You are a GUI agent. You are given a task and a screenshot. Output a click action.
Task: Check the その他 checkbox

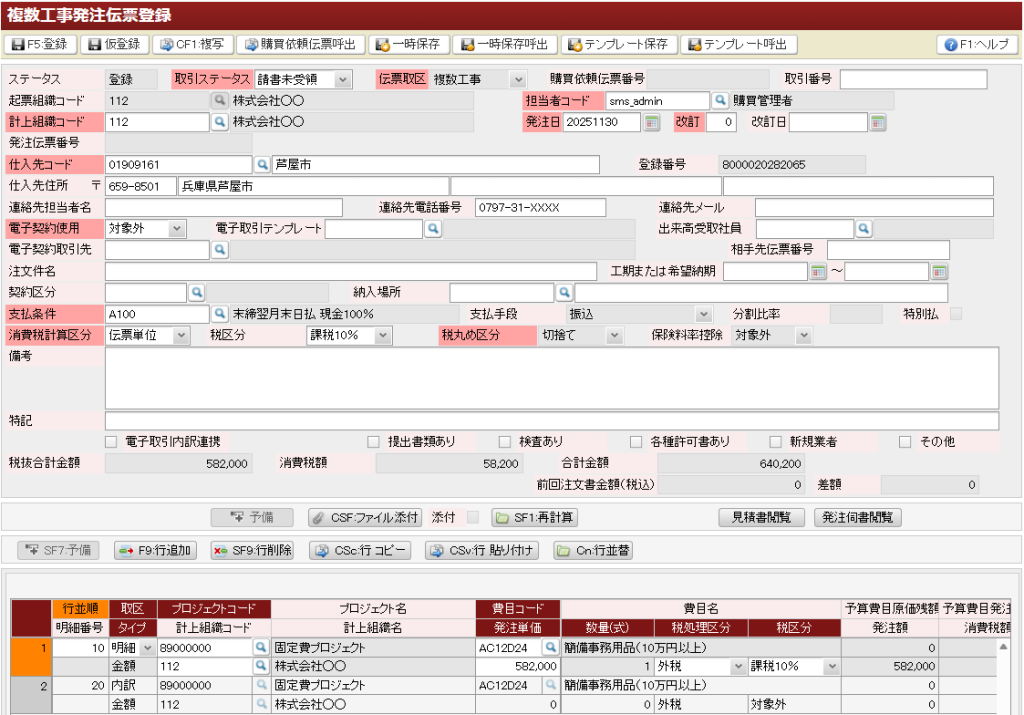point(905,442)
